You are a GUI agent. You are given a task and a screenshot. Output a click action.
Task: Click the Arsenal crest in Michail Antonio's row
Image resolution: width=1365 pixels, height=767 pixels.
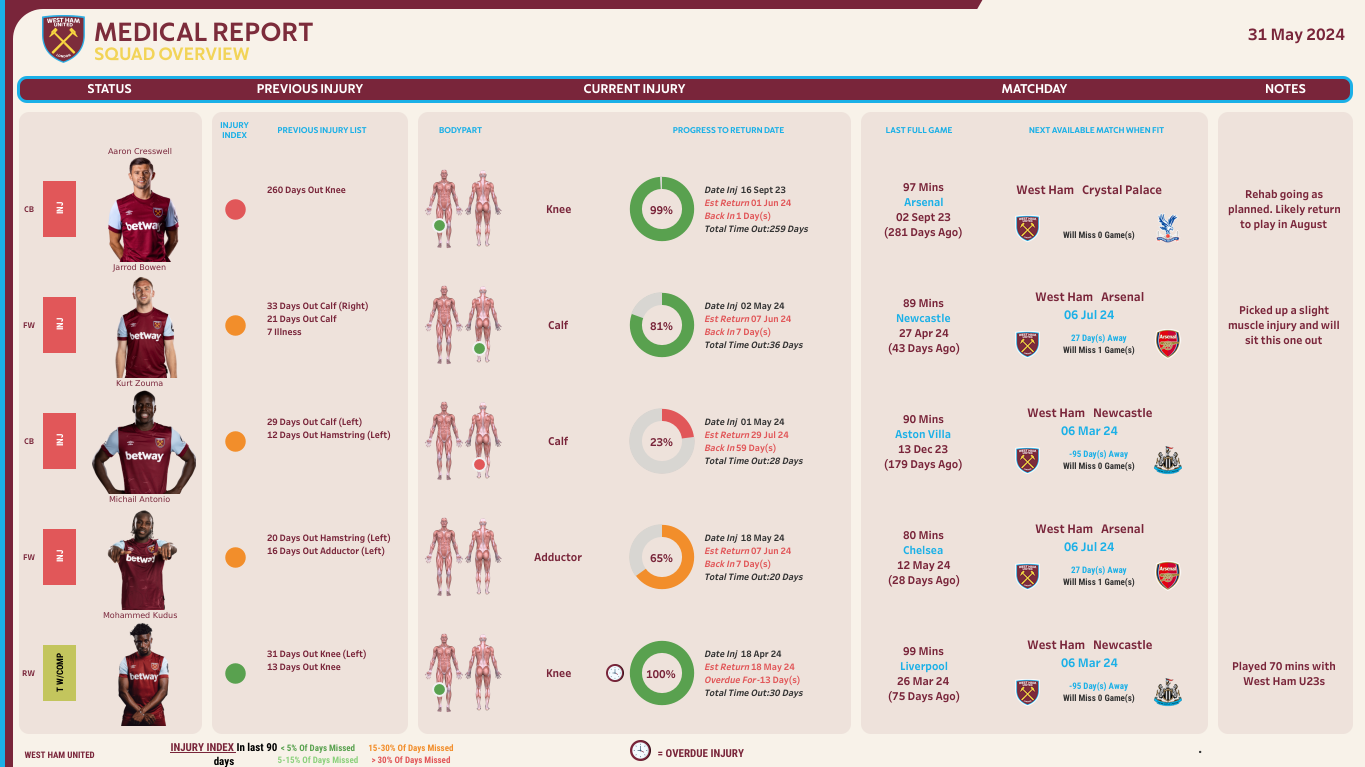pyautogui.click(x=1167, y=576)
